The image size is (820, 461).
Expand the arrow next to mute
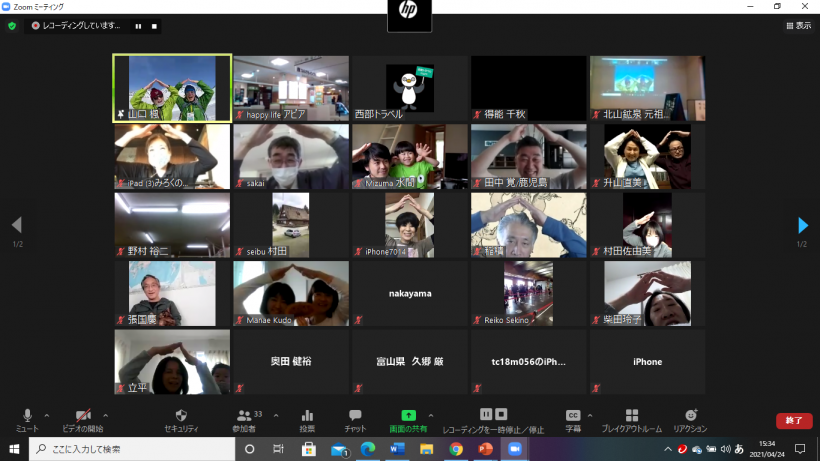pyautogui.click(x=46, y=415)
